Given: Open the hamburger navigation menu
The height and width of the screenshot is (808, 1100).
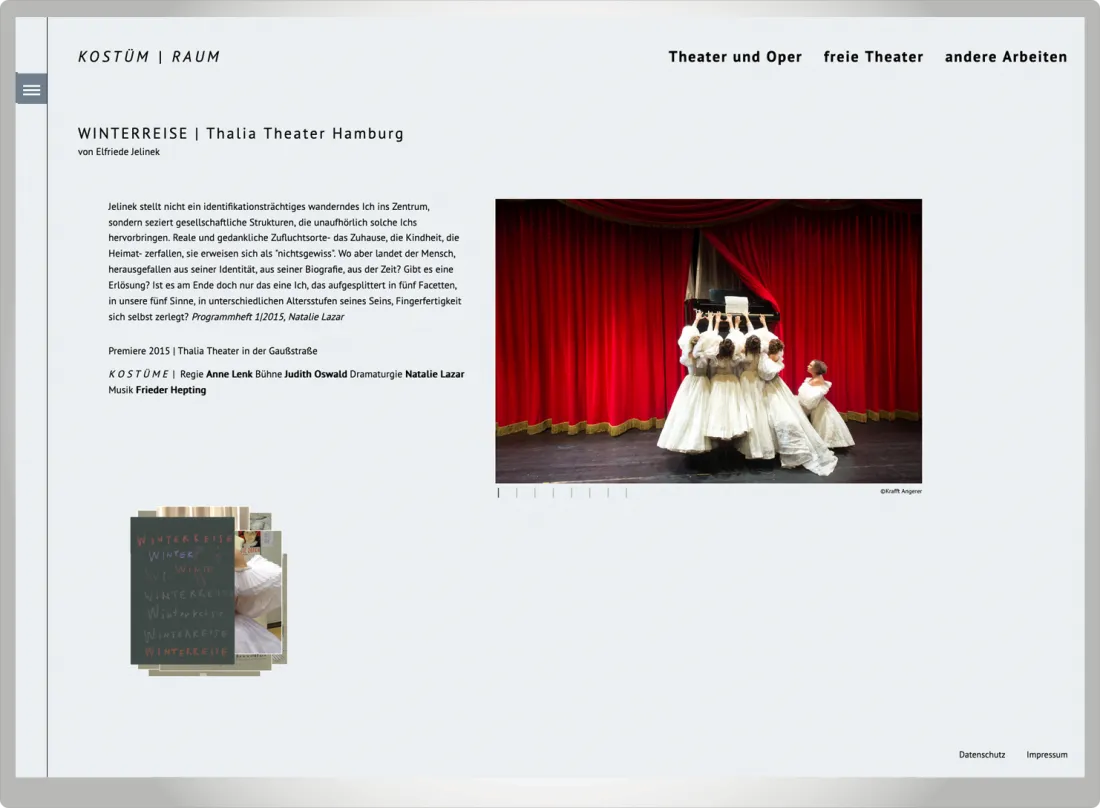Looking at the screenshot, I should 31,88.
